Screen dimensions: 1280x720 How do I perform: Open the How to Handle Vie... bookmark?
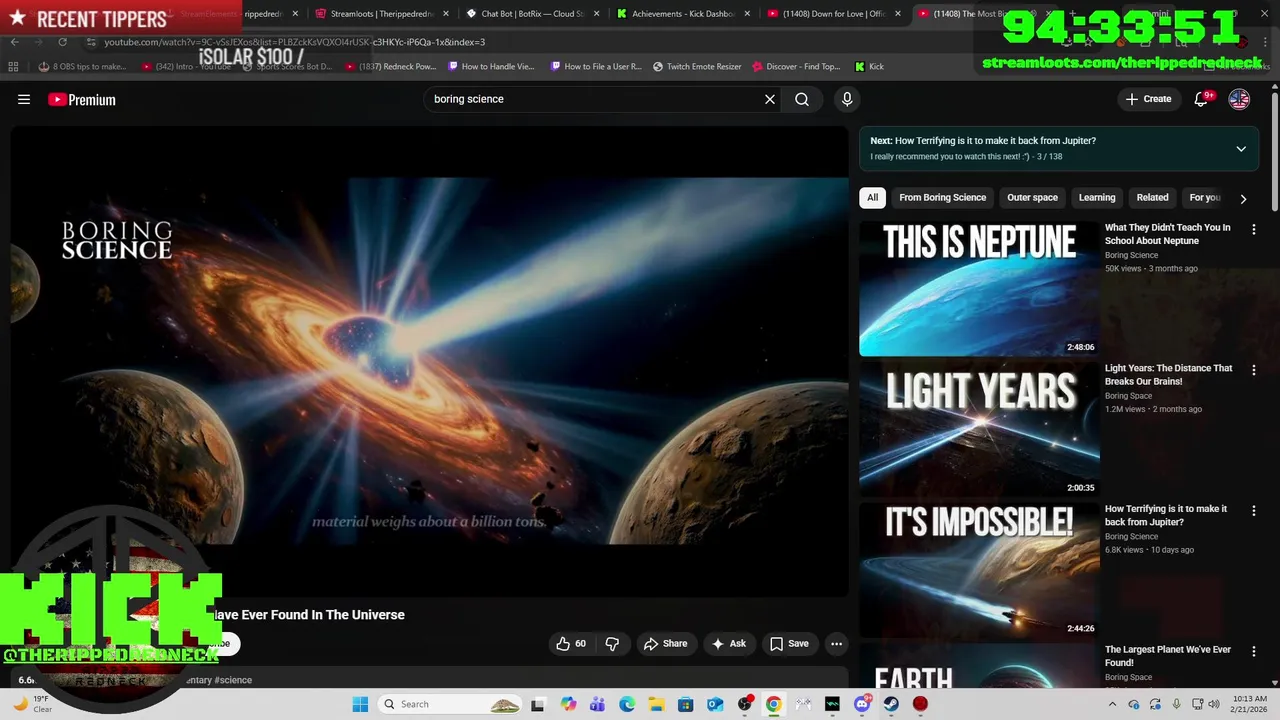coord(491,66)
